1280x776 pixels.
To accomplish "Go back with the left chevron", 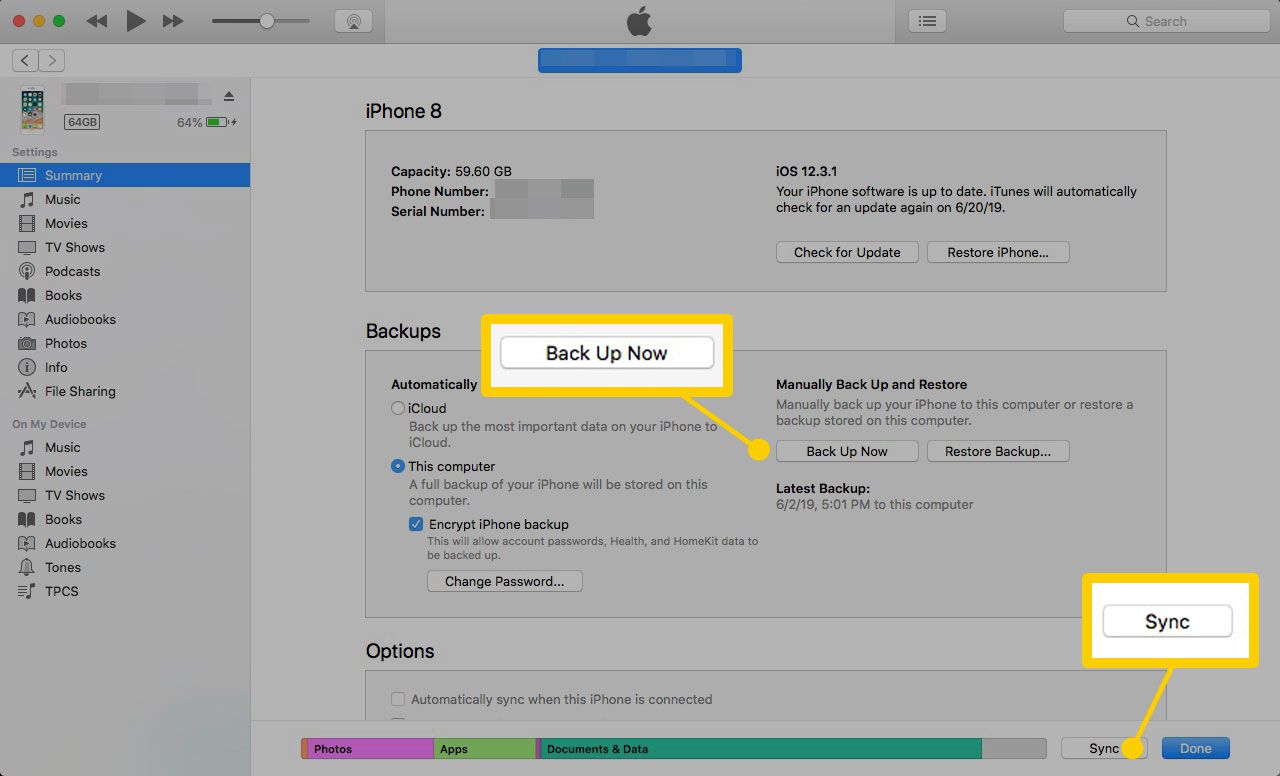I will coord(26,61).
